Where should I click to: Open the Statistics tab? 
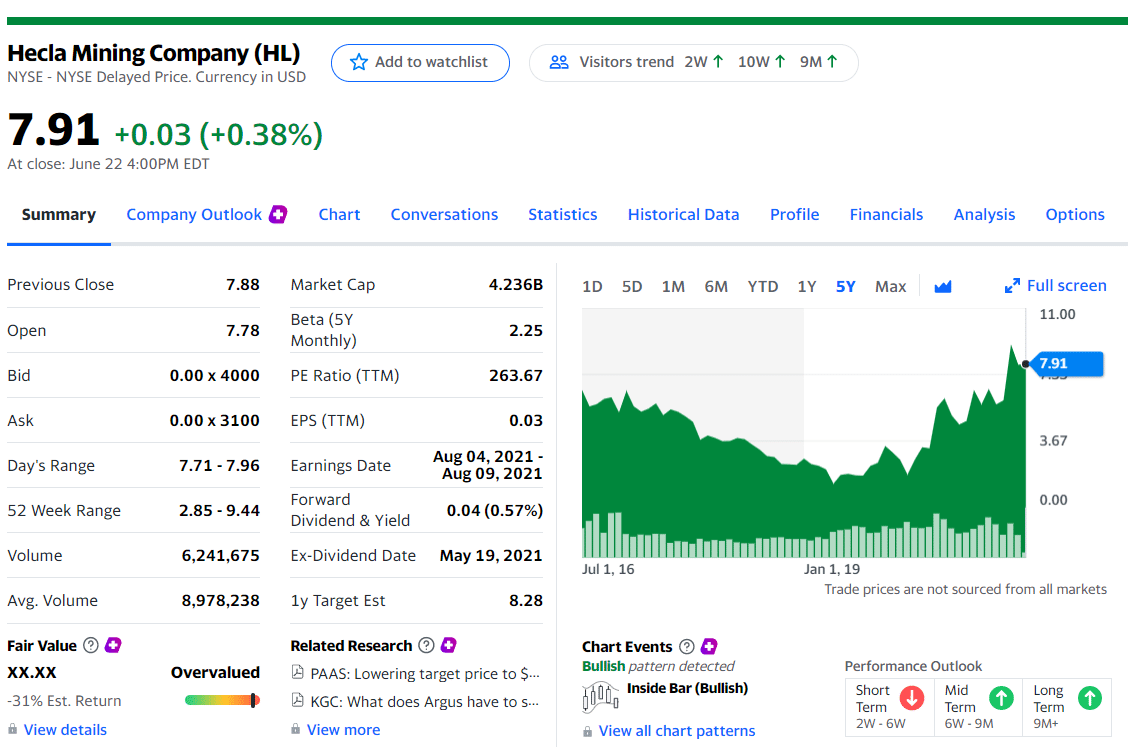point(563,214)
